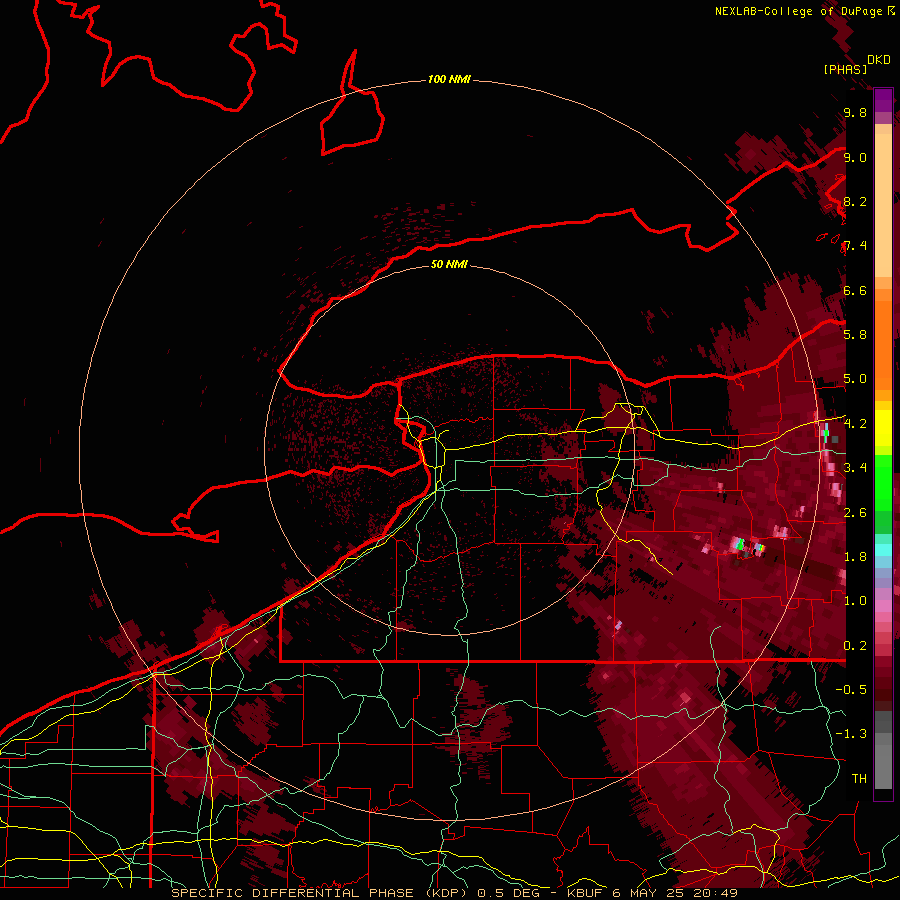This screenshot has width=900, height=900.
Task: Click the 100 NMI range ring label
Action: pos(449,79)
